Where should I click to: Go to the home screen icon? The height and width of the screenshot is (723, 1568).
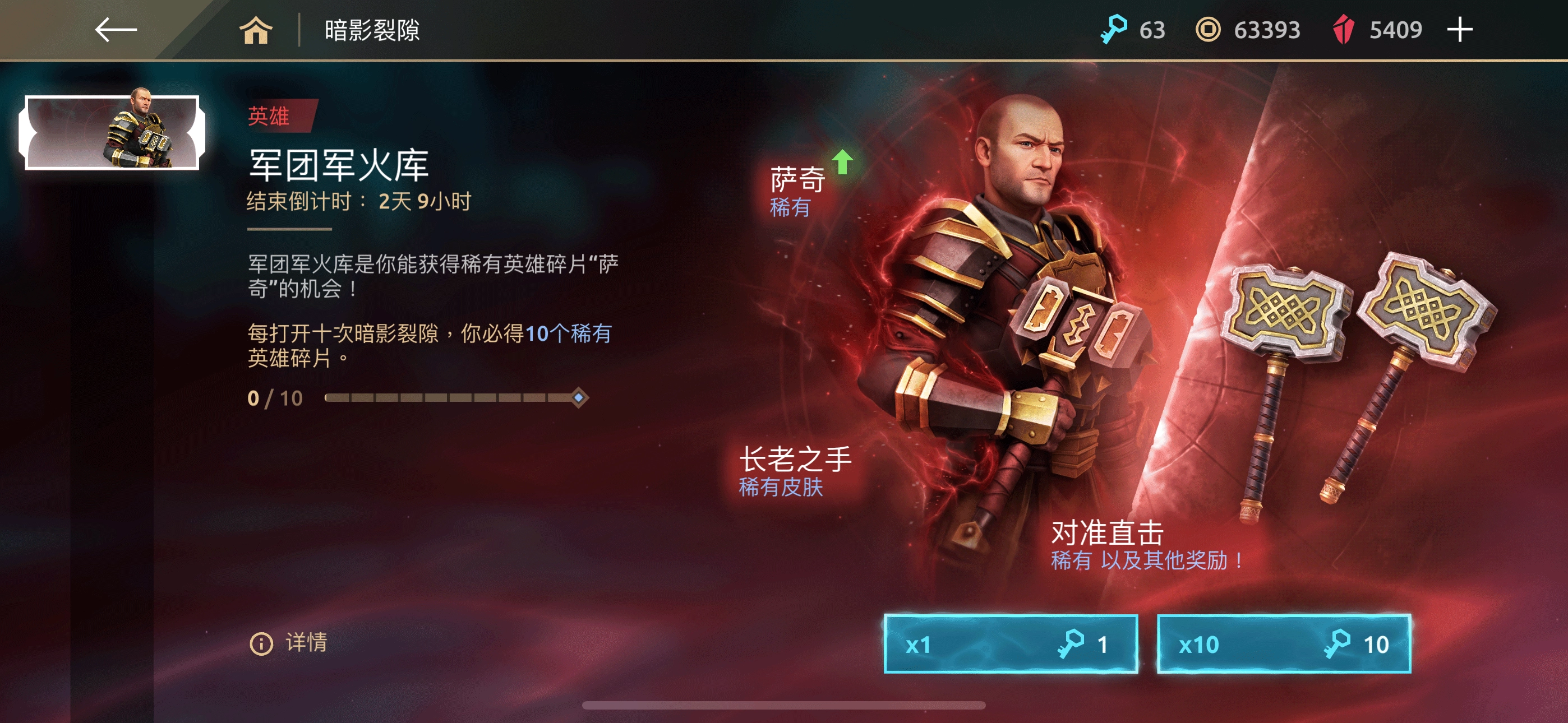coord(255,30)
